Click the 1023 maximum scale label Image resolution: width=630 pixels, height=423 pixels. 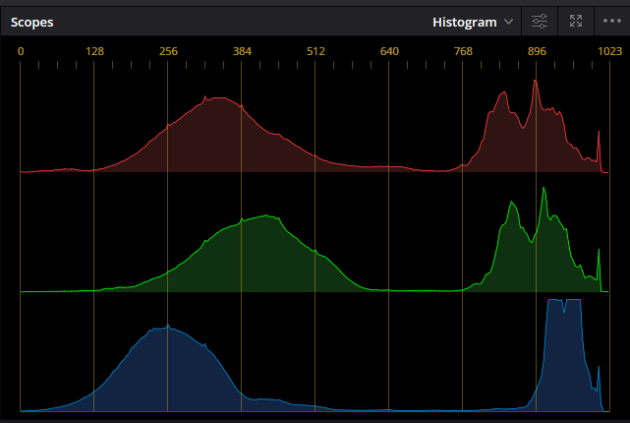pos(608,51)
